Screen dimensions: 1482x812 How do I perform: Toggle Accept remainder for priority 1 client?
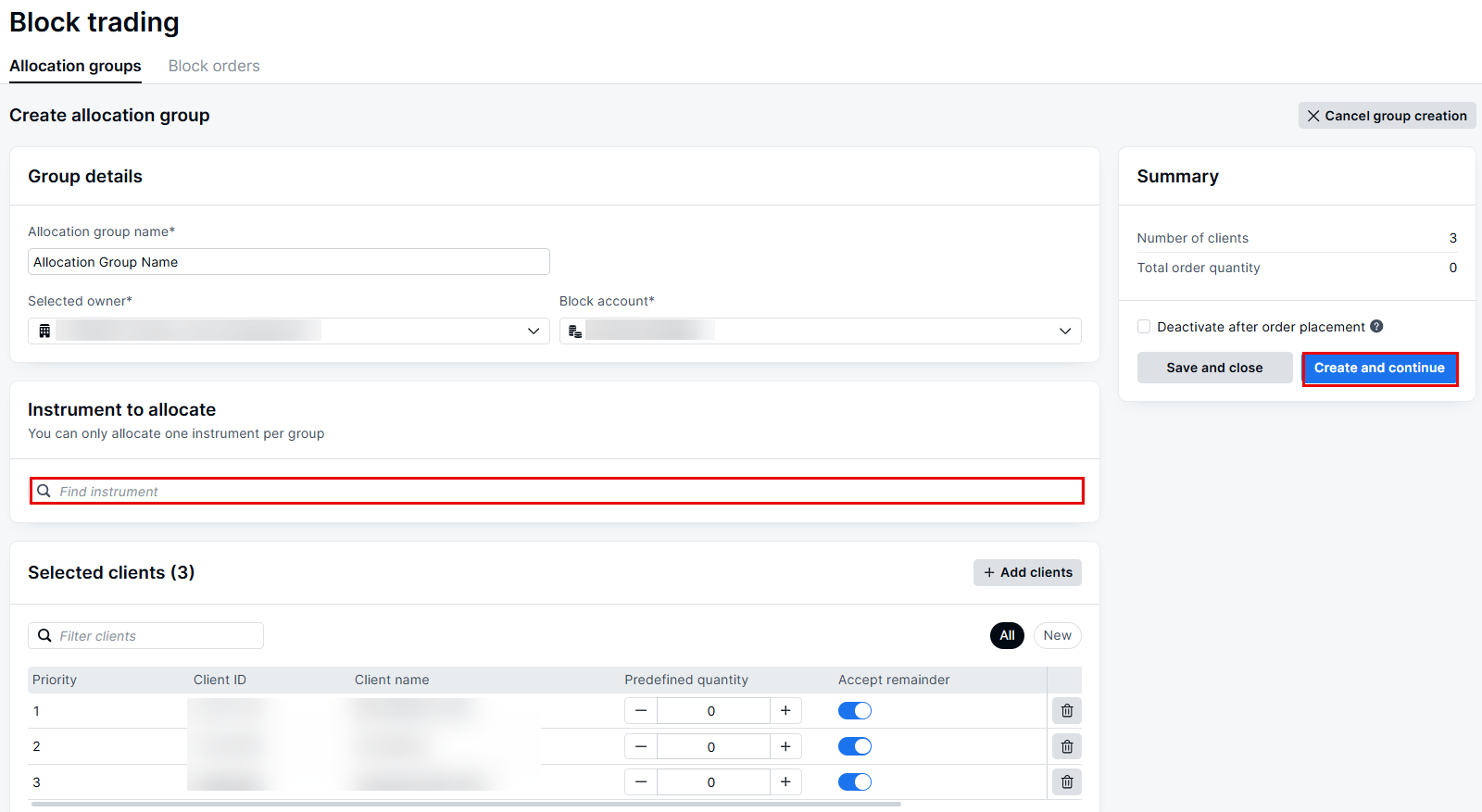pos(854,711)
